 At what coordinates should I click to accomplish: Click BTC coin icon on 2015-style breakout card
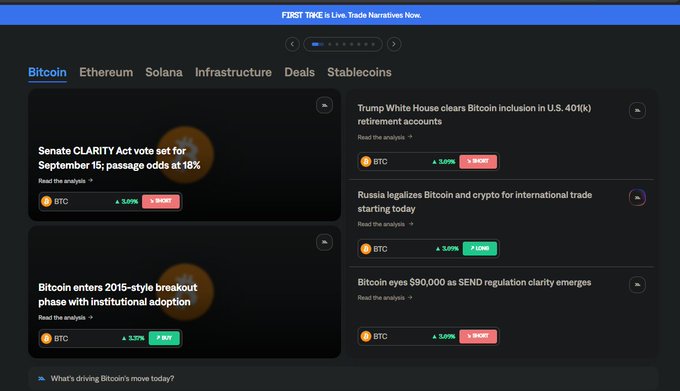(x=46, y=338)
